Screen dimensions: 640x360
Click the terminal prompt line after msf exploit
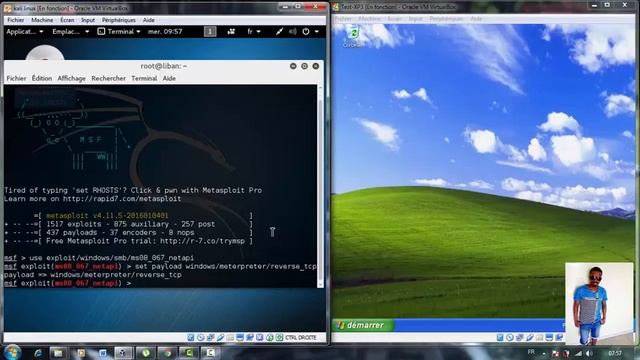click(x=68, y=283)
